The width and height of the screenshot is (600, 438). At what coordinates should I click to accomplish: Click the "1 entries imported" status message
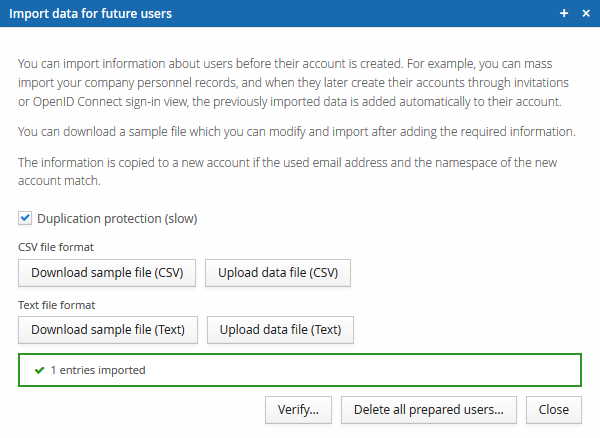pos(98,370)
